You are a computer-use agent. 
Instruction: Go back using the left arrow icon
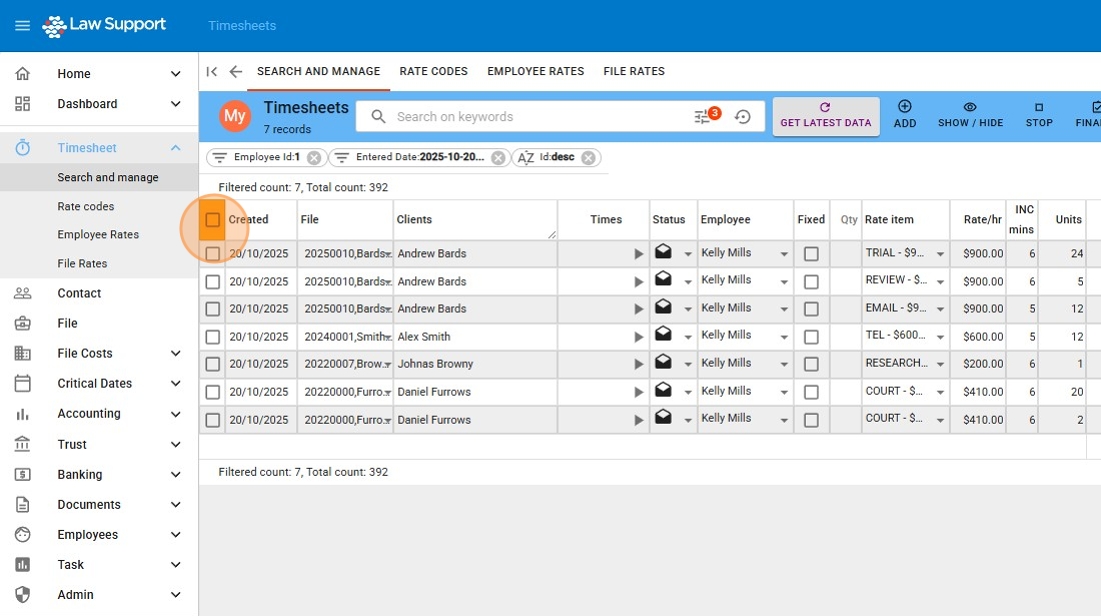236,72
